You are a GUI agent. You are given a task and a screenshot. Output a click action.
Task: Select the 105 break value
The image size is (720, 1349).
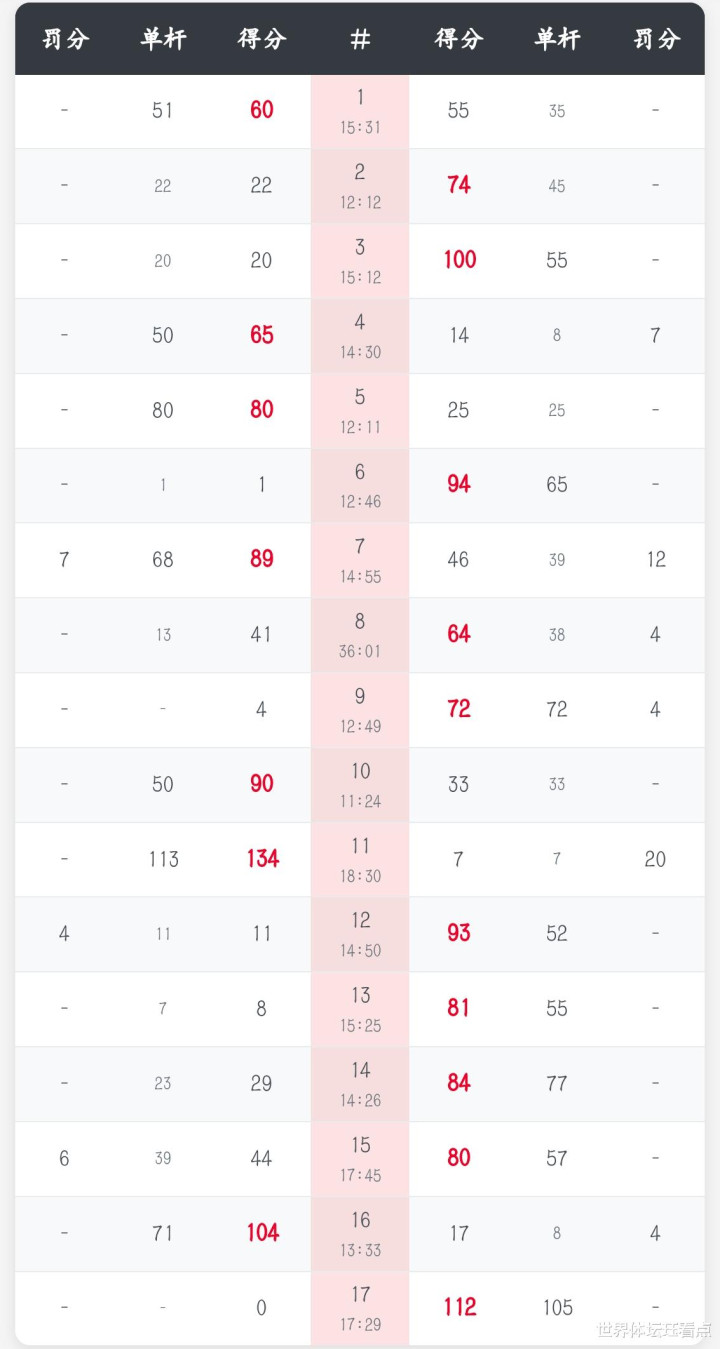tap(557, 1307)
